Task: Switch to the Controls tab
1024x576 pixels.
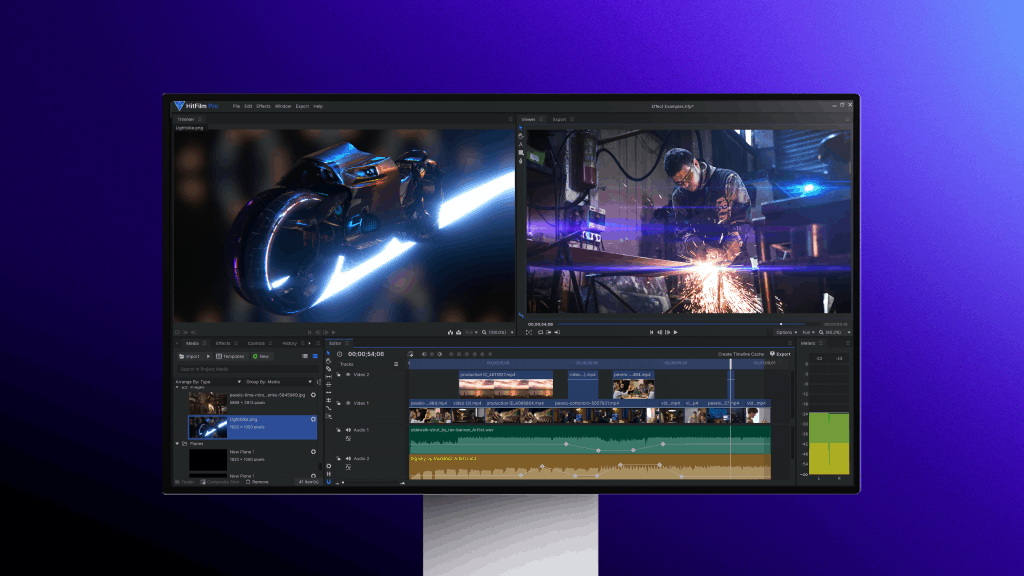Action: click(256, 343)
